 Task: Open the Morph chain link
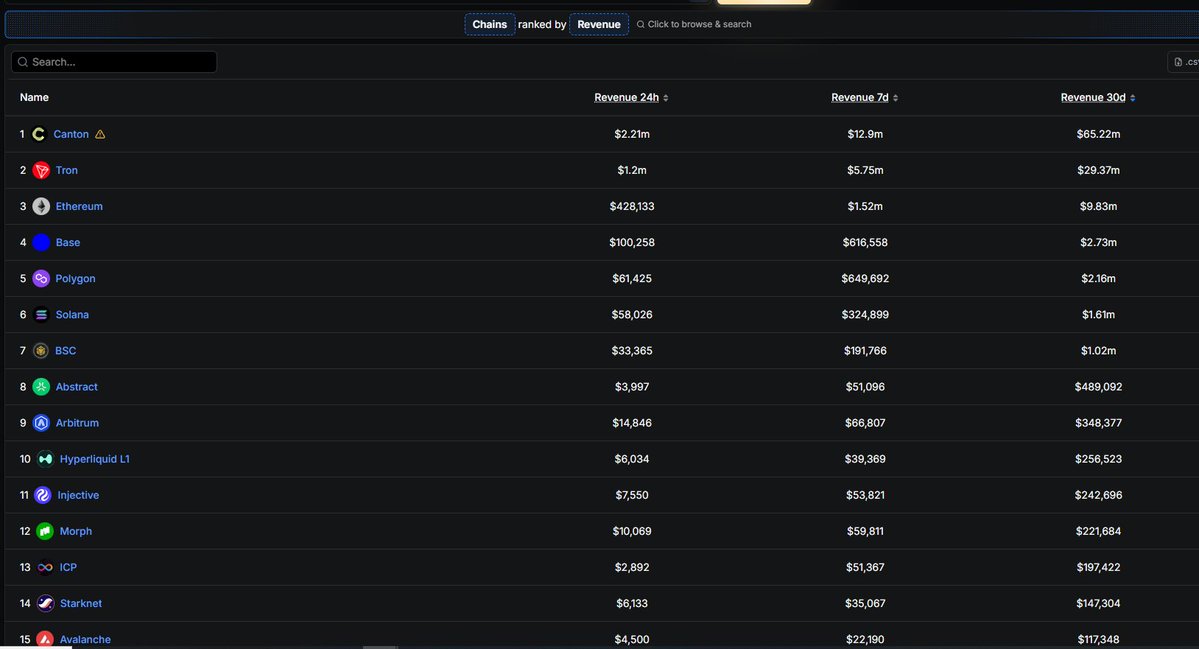tap(76, 531)
